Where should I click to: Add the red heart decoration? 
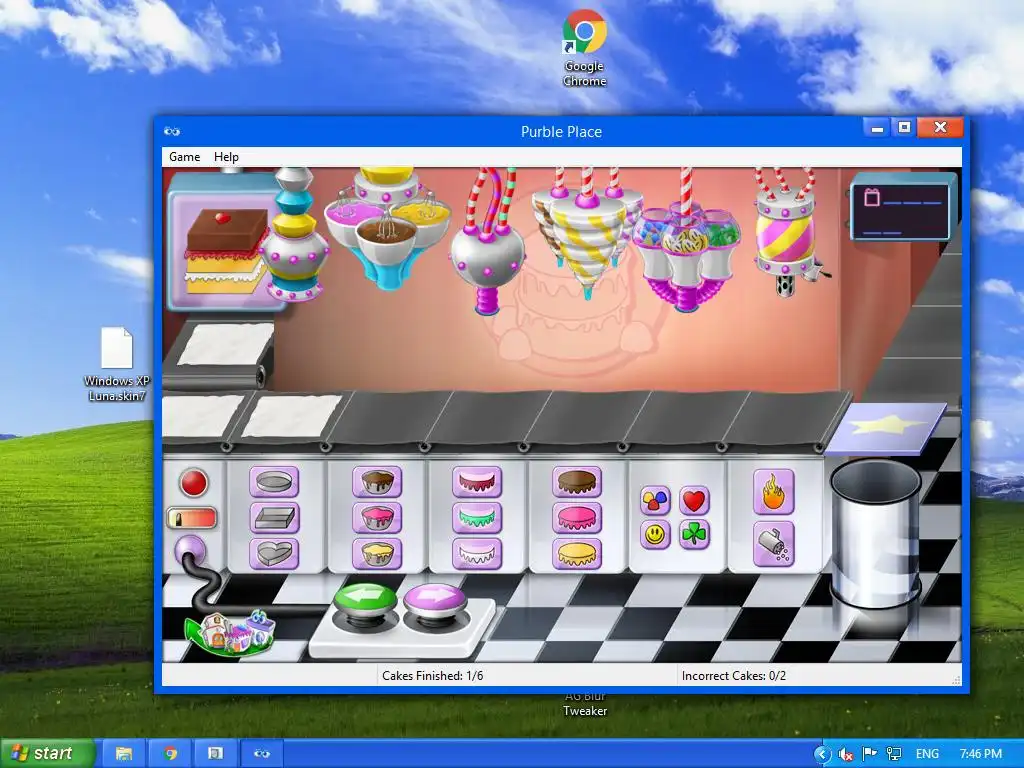[x=694, y=500]
